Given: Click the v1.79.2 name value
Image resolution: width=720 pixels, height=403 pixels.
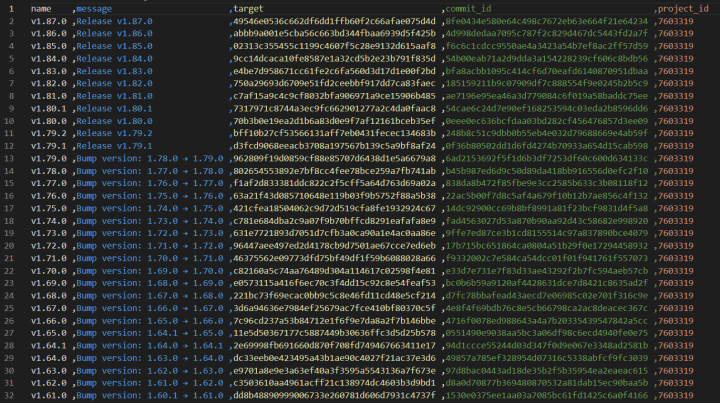Looking at the screenshot, I should coord(48,131).
